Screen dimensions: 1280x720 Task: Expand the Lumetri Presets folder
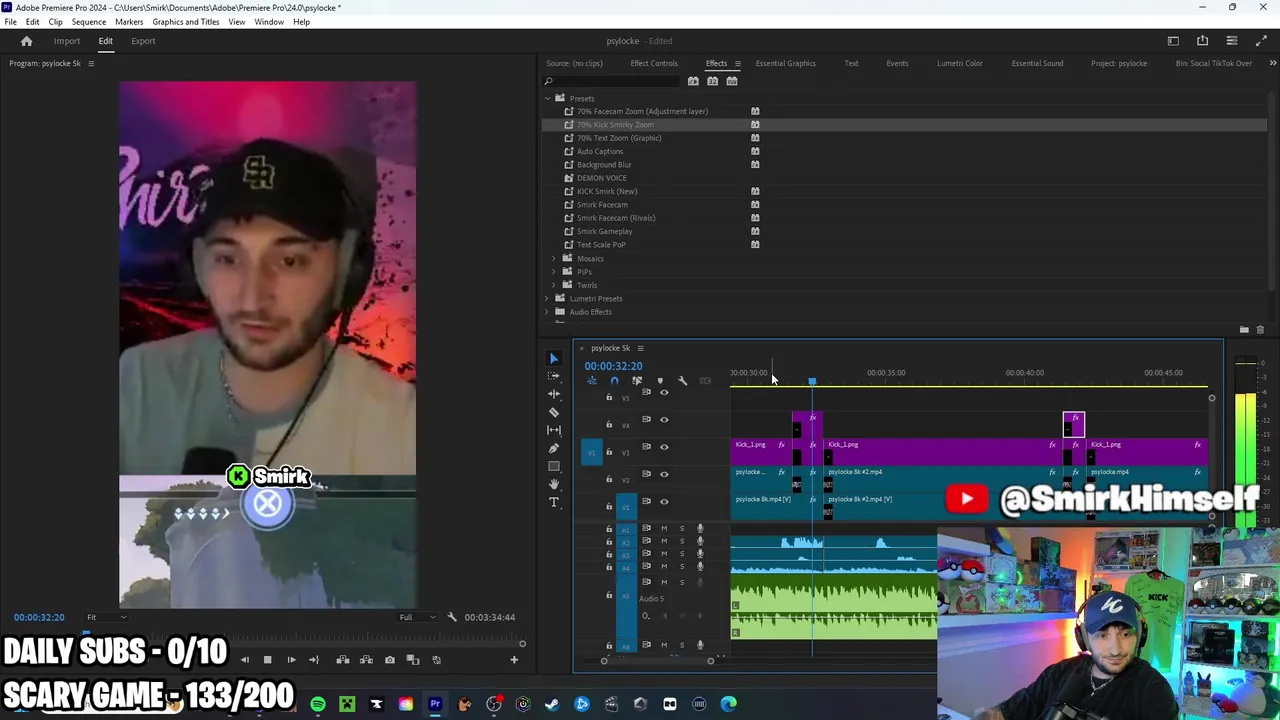tap(548, 299)
